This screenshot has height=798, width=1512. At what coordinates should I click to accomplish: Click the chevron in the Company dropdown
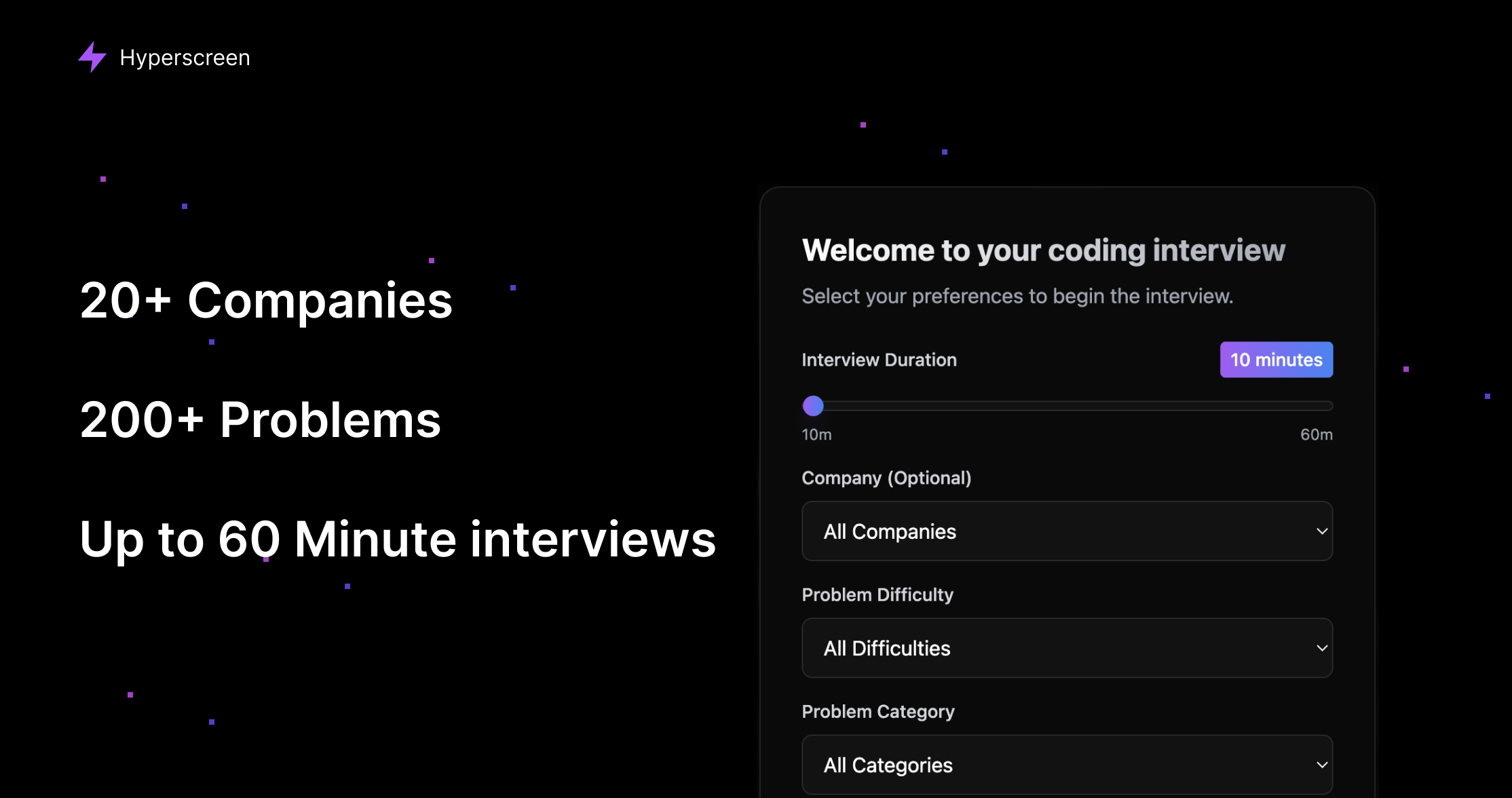coord(1321,531)
